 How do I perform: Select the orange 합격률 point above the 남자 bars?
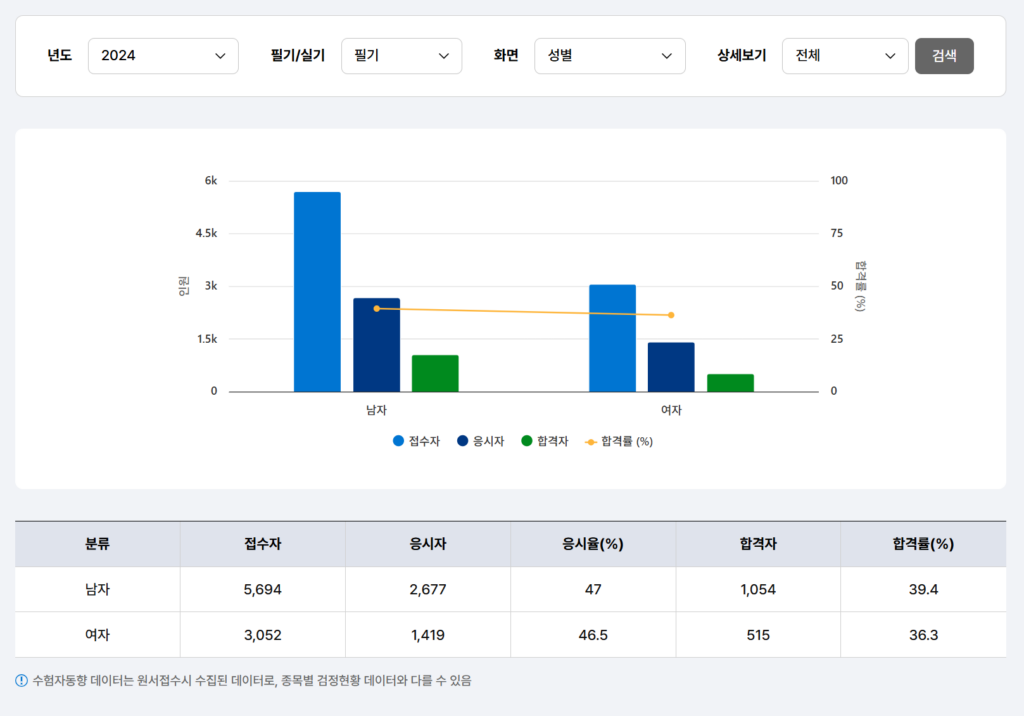(377, 309)
